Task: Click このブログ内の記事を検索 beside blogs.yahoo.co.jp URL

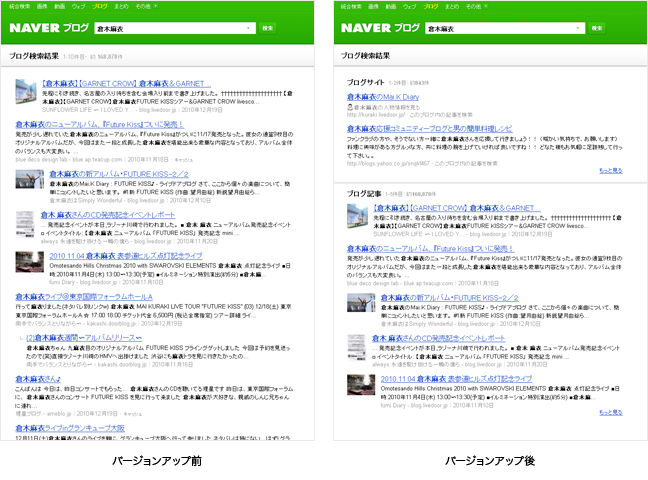Action: [466, 163]
